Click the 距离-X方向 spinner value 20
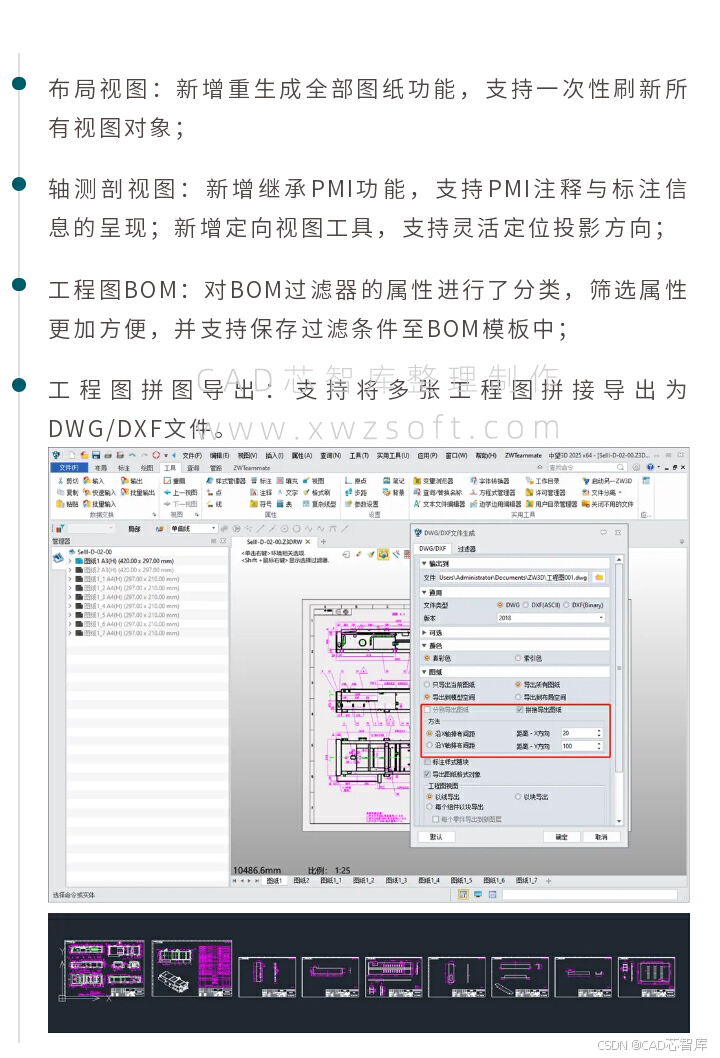 click(581, 733)
